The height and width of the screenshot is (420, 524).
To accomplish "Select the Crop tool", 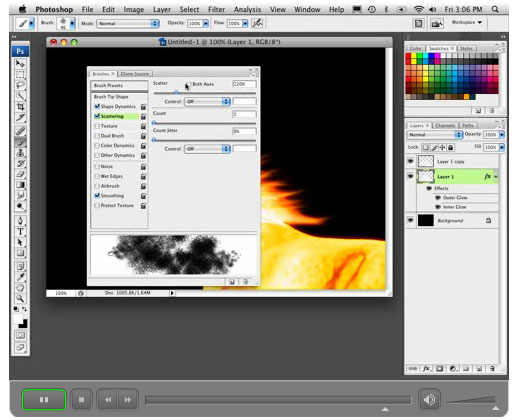I will click(x=20, y=107).
